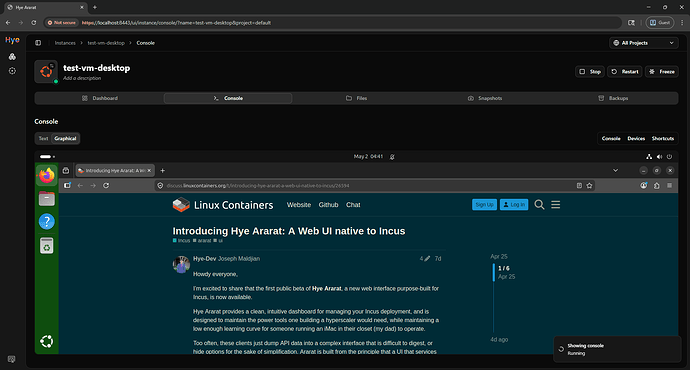Open the clusters icon in left sidebar
The width and height of the screenshot is (690, 370).
(12, 56)
